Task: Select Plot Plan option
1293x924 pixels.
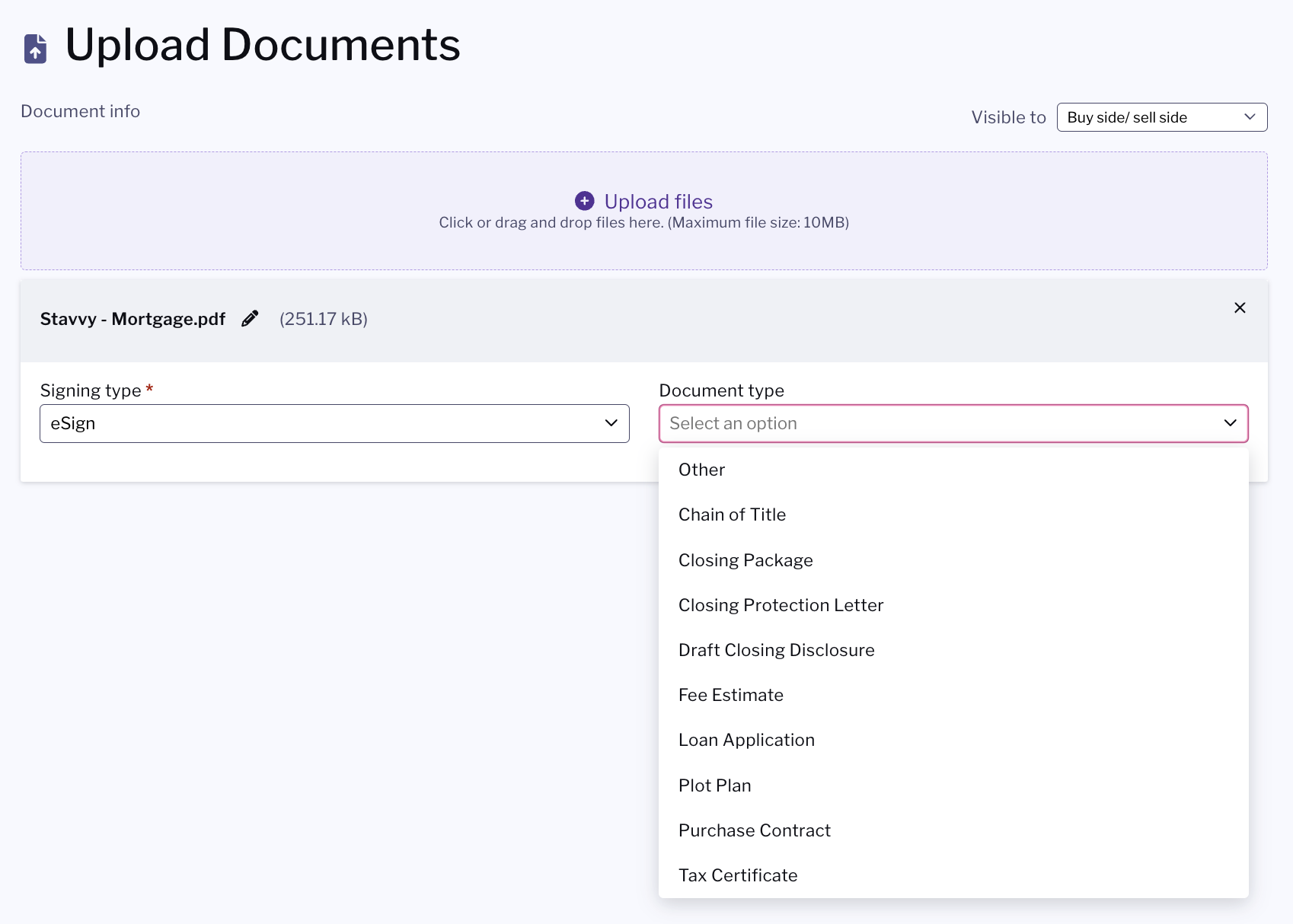Action: pos(953,785)
